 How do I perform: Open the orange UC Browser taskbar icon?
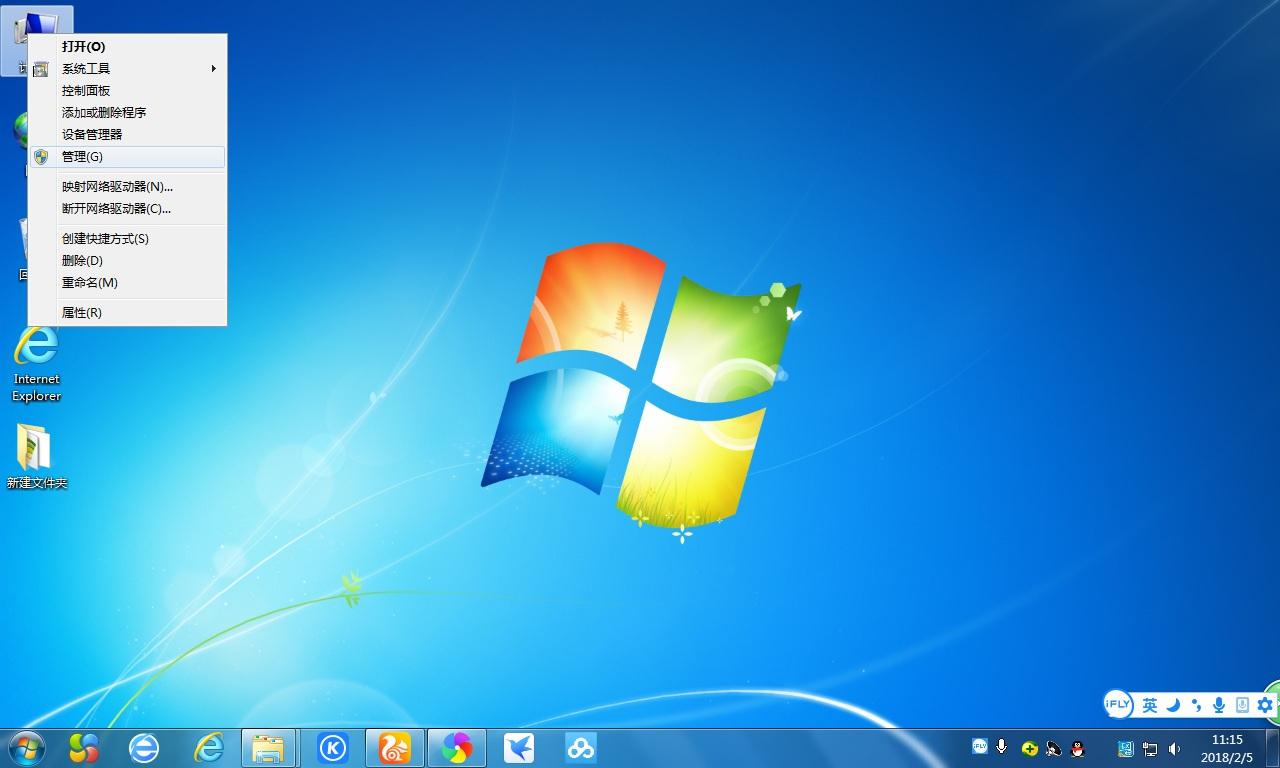tap(394, 747)
